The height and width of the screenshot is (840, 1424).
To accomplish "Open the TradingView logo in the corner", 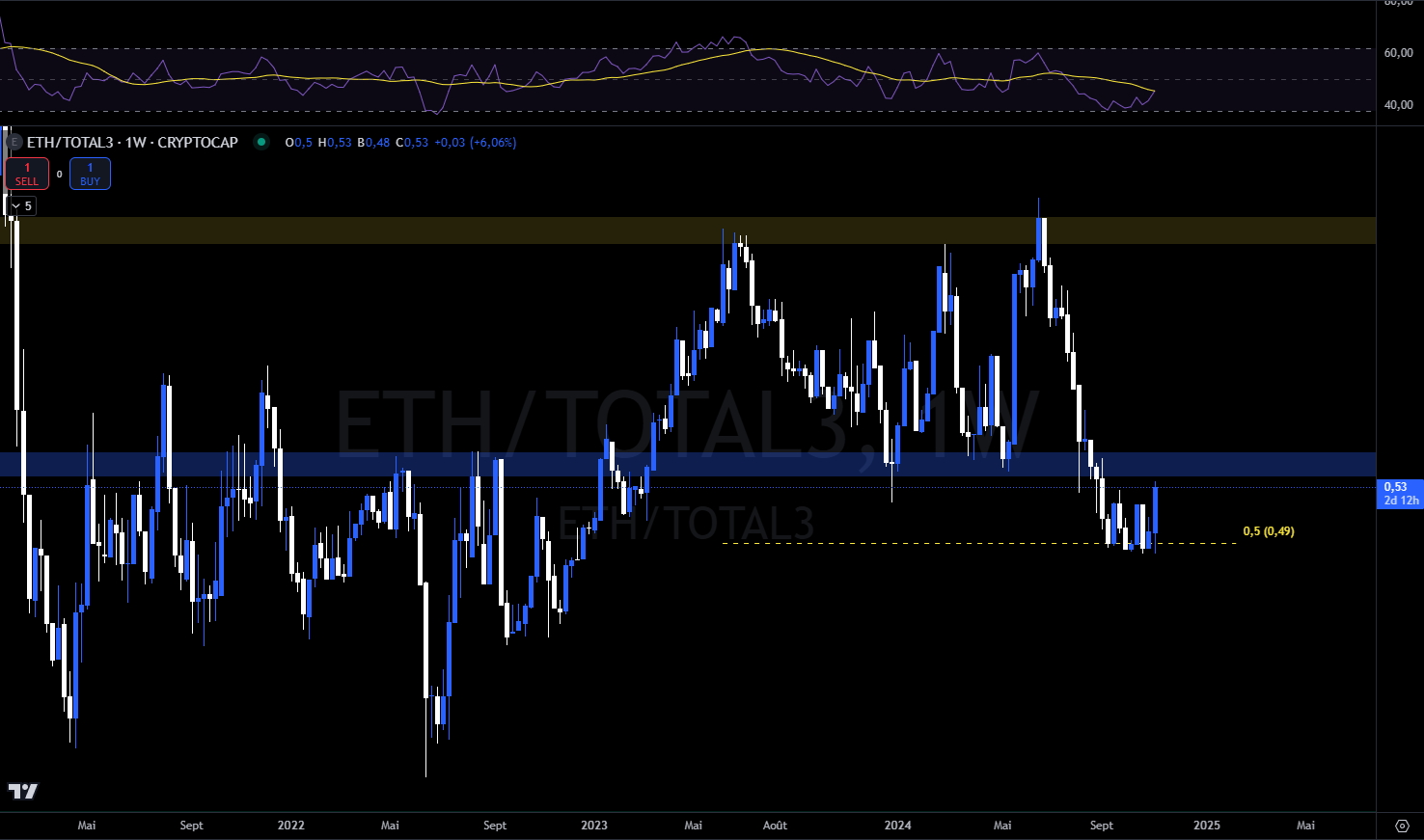I will point(23,791).
